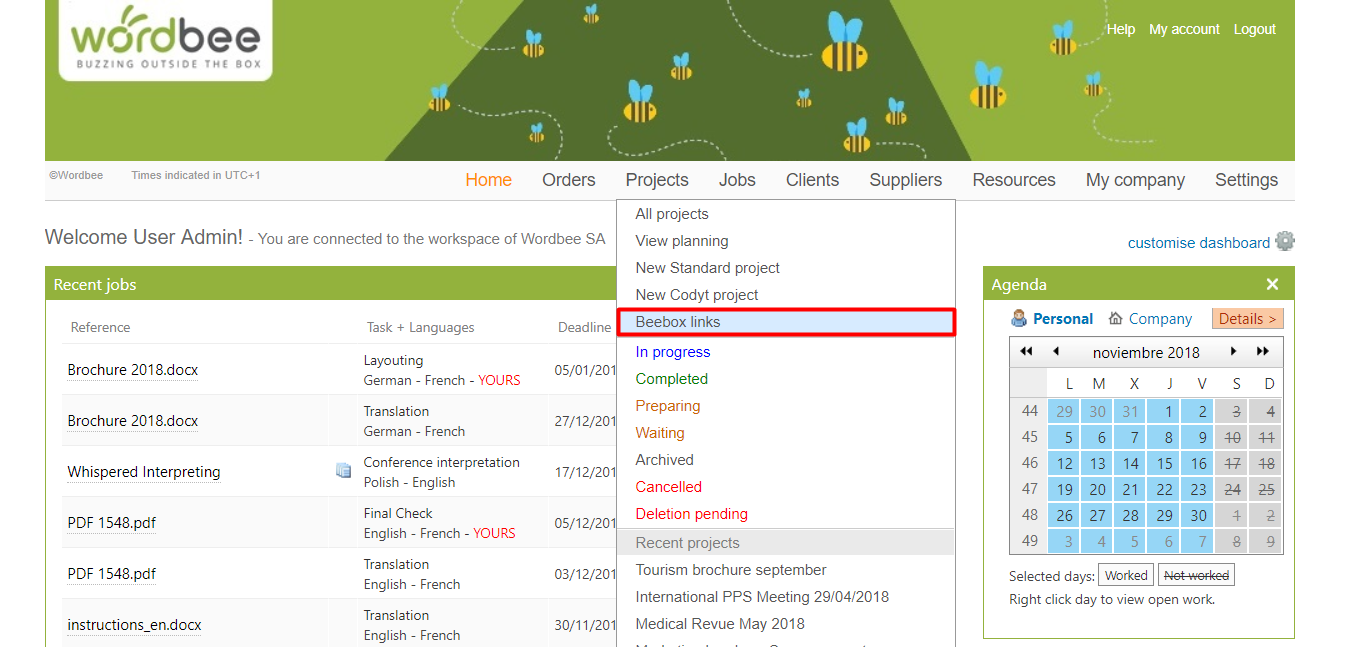Click icon beside Whispered Interpreting job
Image resolution: width=1357 pixels, height=647 pixels.
(x=343, y=471)
